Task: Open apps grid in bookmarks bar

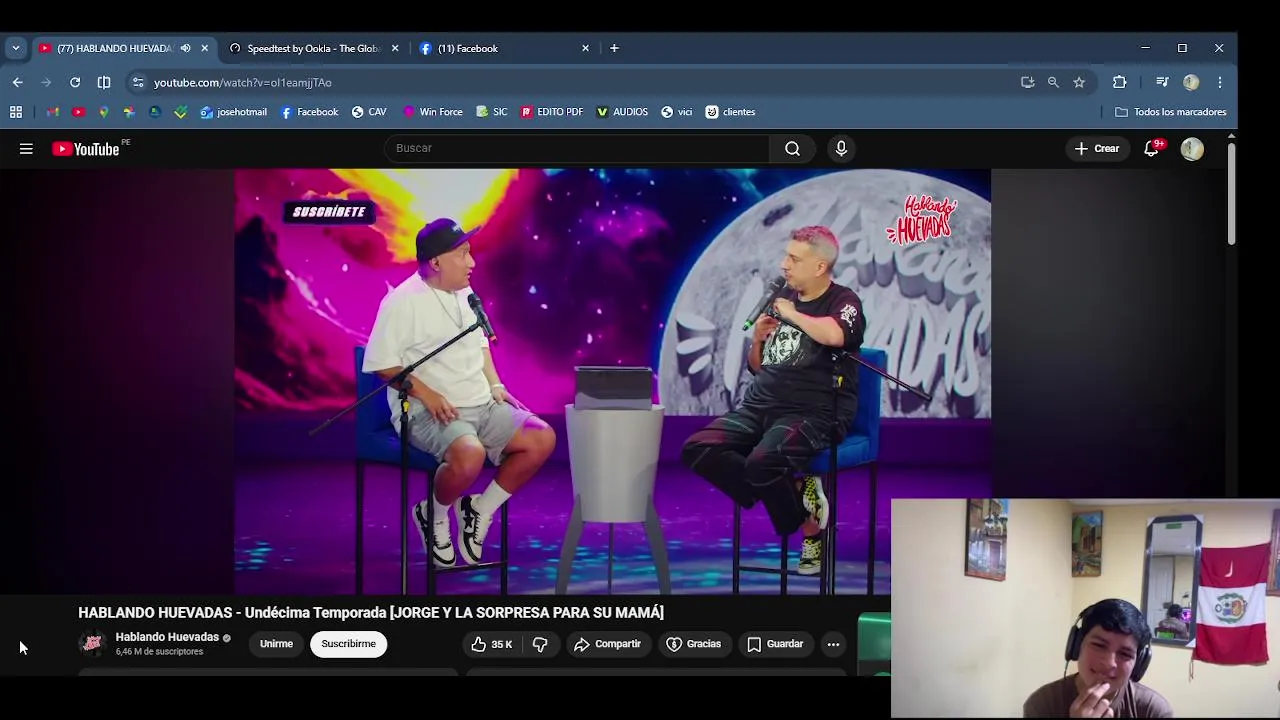Action: pyautogui.click(x=16, y=112)
